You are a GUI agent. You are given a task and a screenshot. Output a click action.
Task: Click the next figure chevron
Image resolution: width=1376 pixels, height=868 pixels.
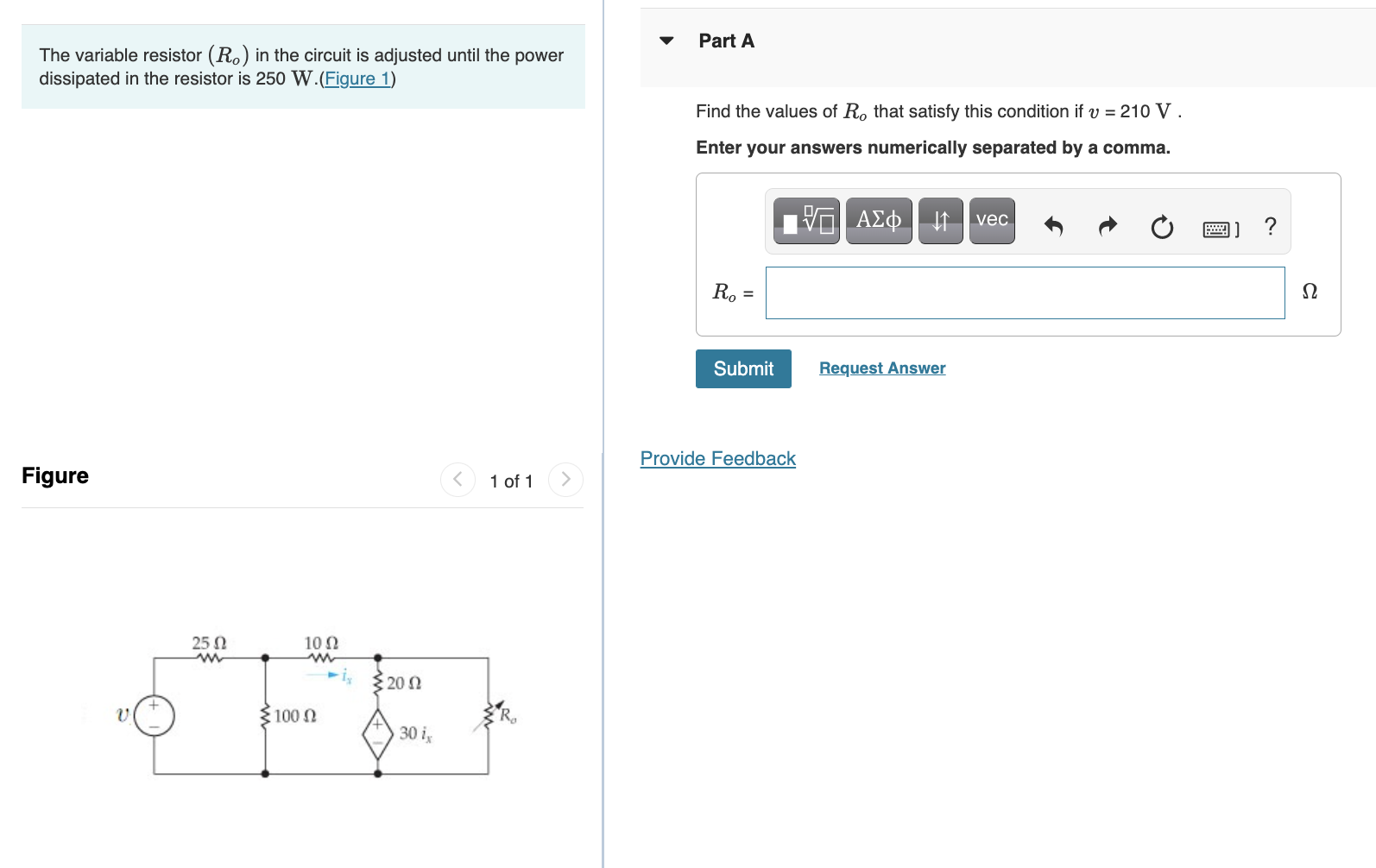pos(565,479)
